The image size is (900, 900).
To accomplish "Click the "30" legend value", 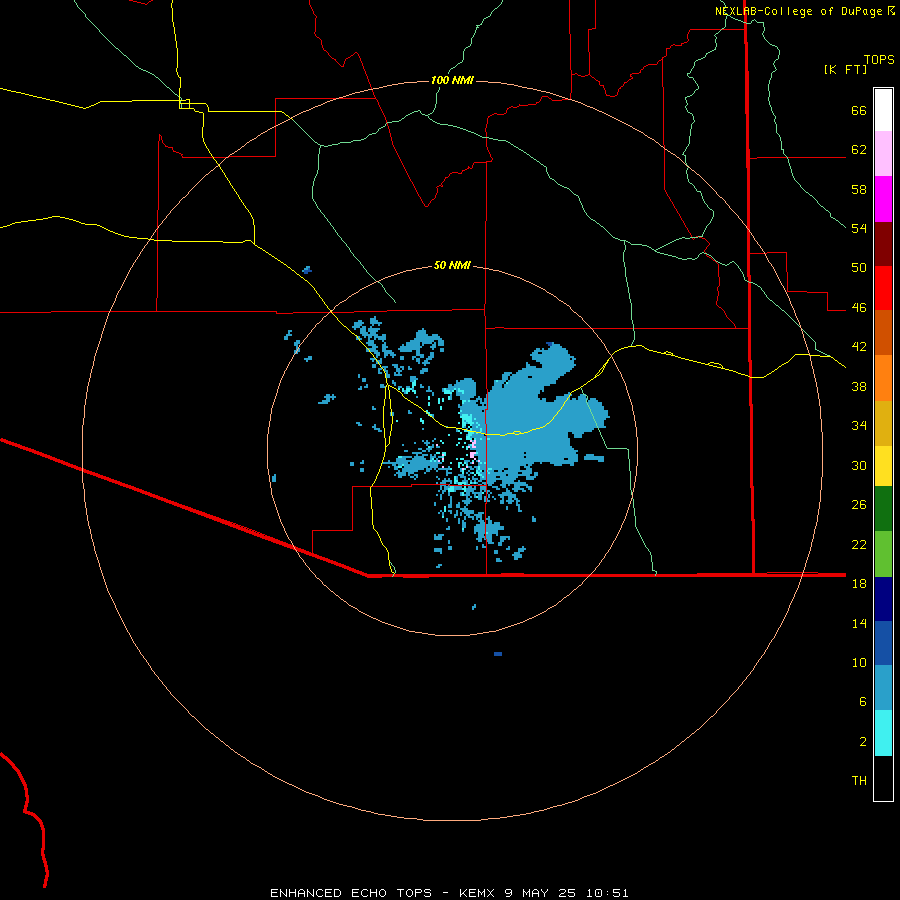I will tap(859, 465).
